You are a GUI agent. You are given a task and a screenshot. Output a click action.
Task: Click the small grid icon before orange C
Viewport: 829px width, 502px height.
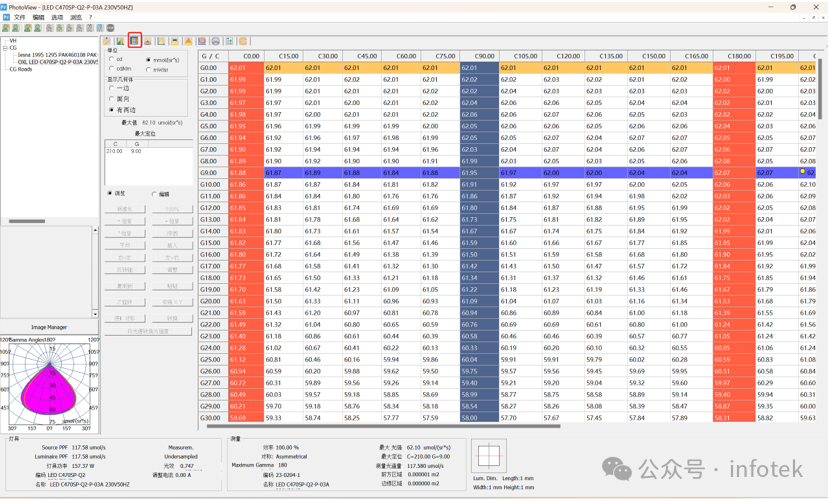(229, 41)
